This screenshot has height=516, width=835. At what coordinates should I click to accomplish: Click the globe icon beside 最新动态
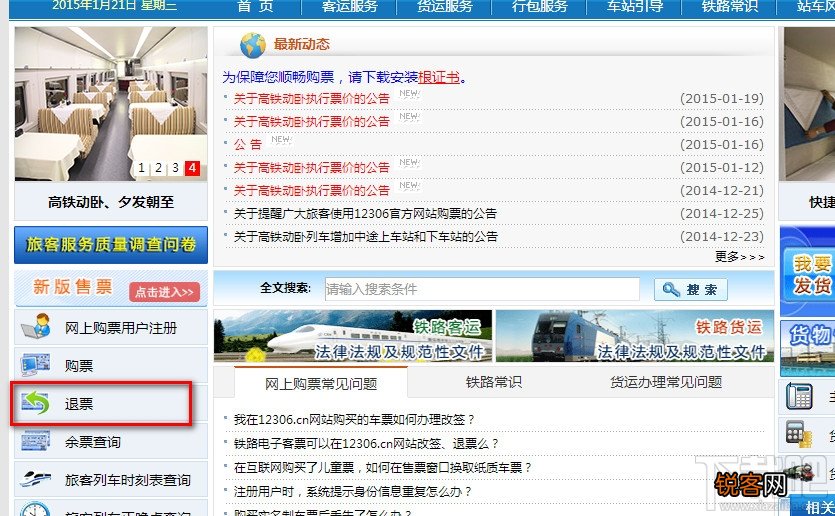(x=252, y=45)
